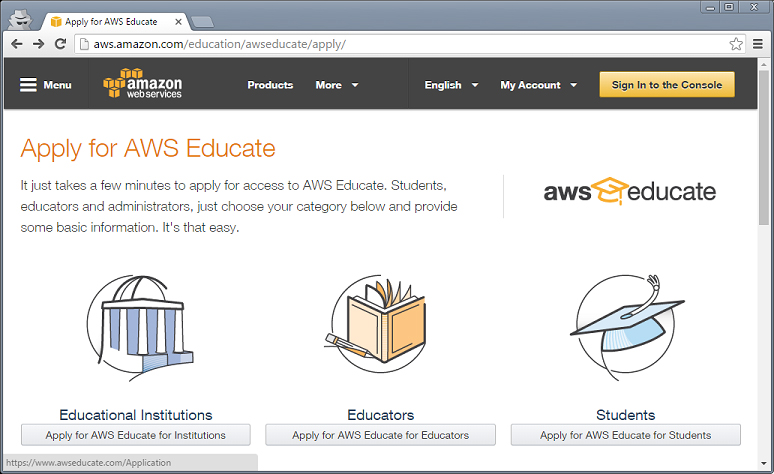Expand the My Account dropdown
This screenshot has height=474, width=774.
click(539, 85)
